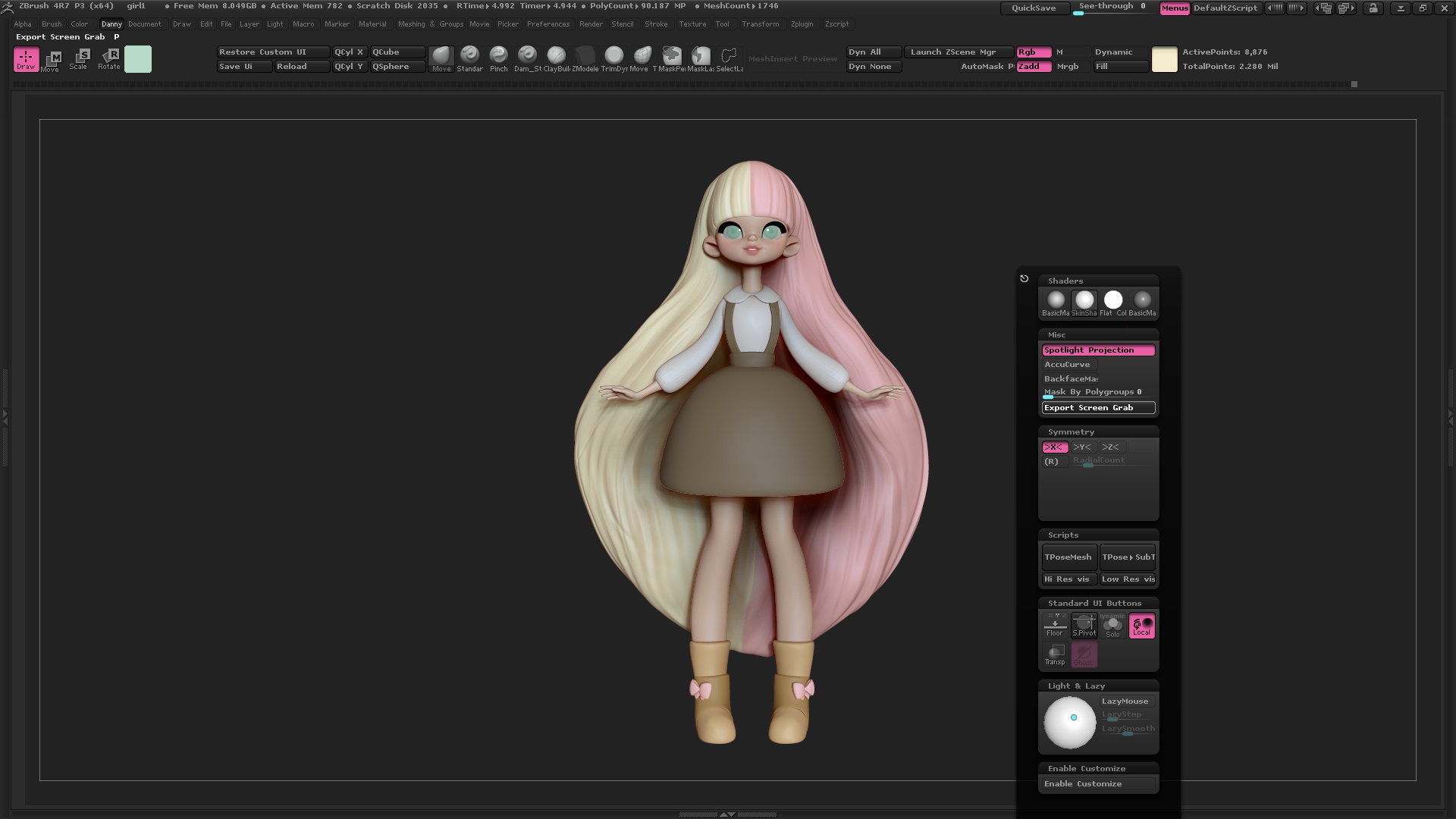Click the Hi Res vis button
This screenshot has width=1456, height=819.
click(1069, 579)
